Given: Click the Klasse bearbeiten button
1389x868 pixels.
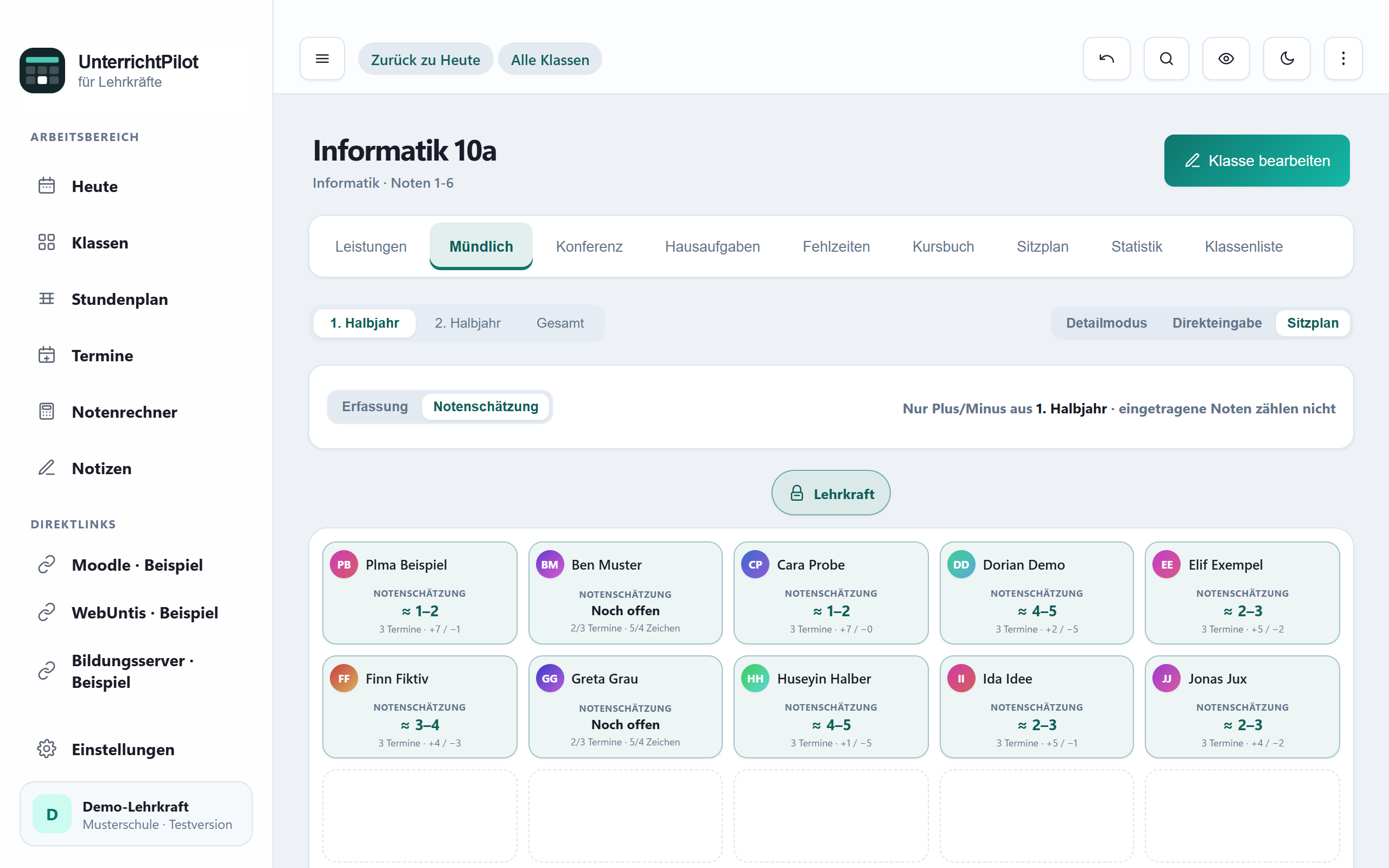Looking at the screenshot, I should click(1257, 161).
